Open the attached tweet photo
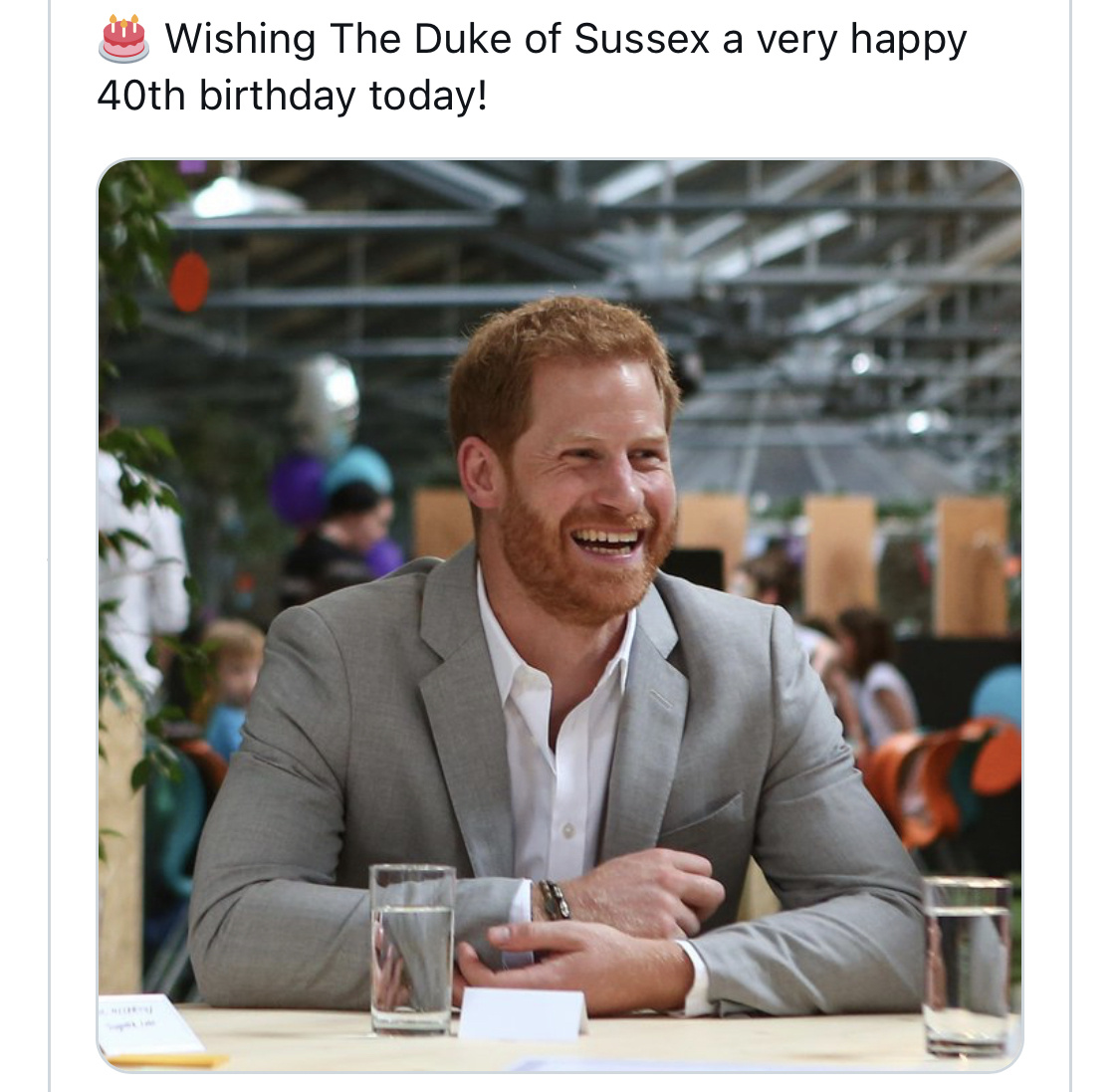This screenshot has height=1092, width=1120. (560, 615)
